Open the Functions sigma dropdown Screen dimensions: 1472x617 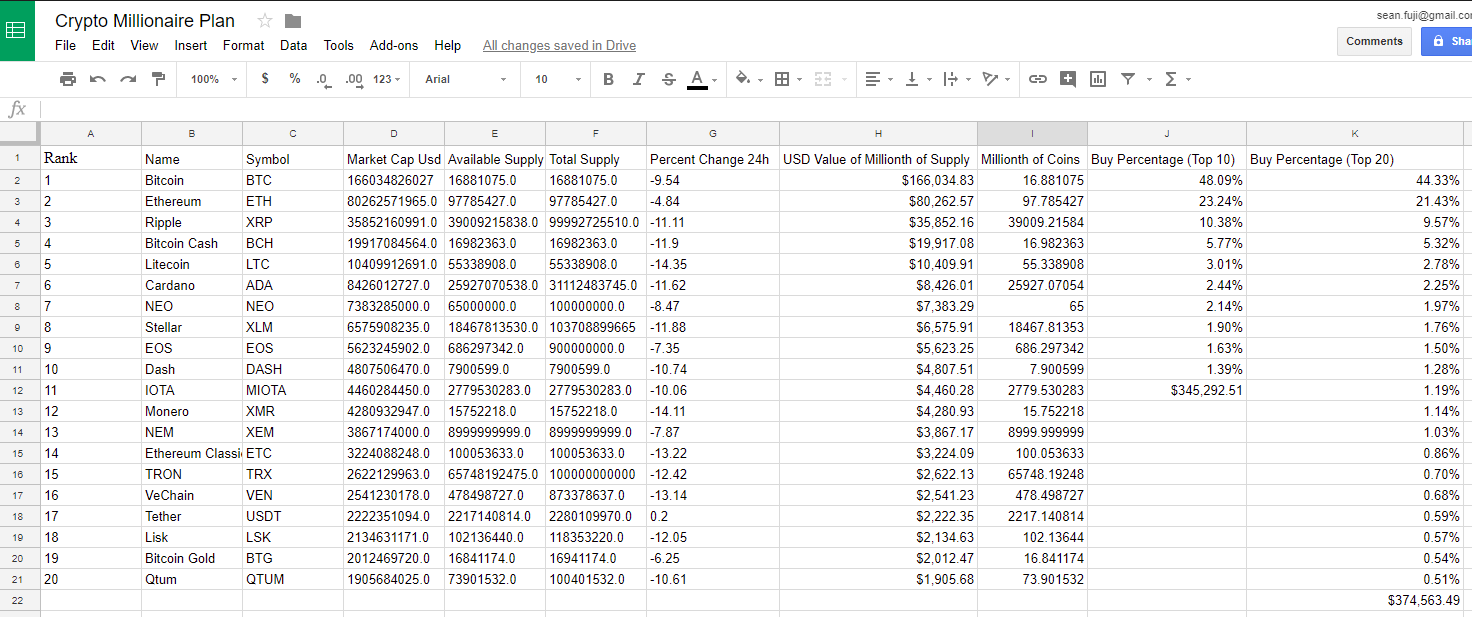click(x=1177, y=79)
